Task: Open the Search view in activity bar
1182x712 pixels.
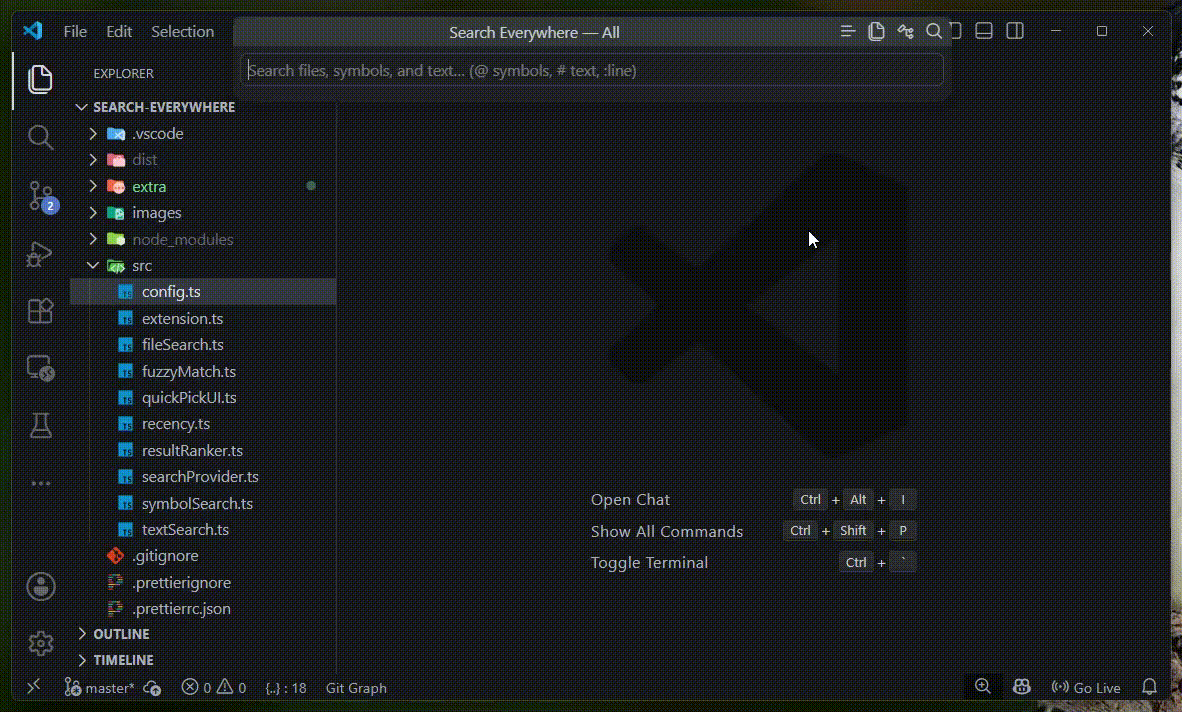Action: [40, 137]
